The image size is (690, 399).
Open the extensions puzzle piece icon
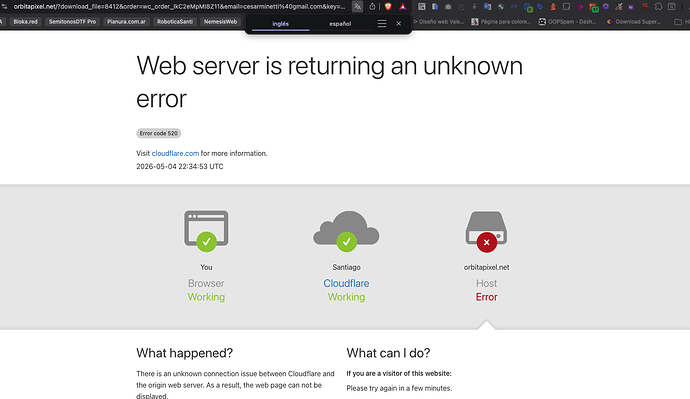click(x=658, y=7)
